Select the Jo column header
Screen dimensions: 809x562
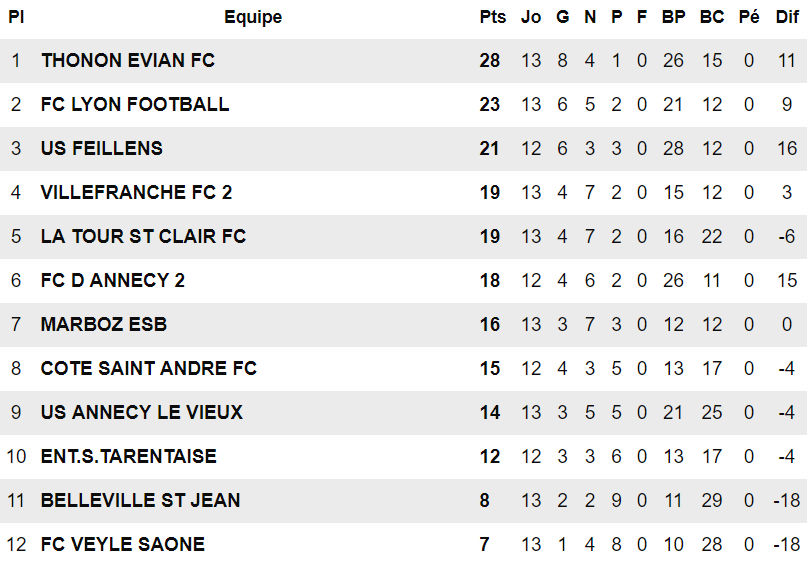531,17
